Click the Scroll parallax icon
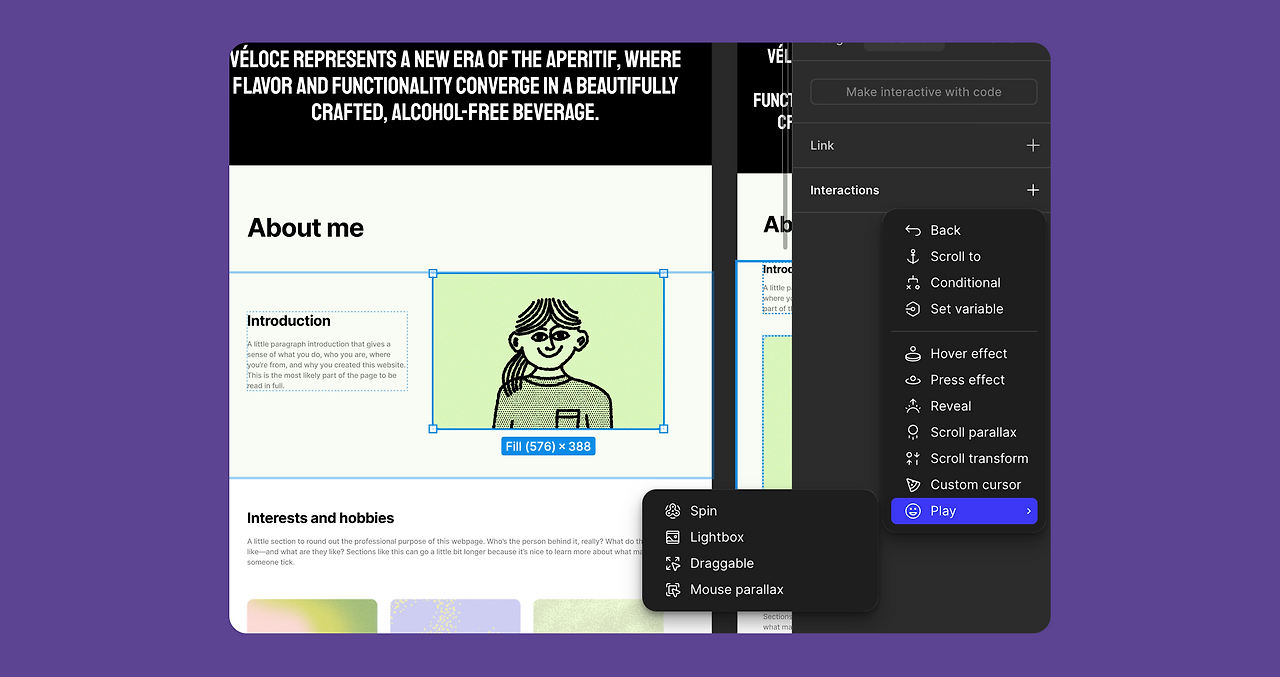Screen dimensions: 1280x677 click(912, 432)
